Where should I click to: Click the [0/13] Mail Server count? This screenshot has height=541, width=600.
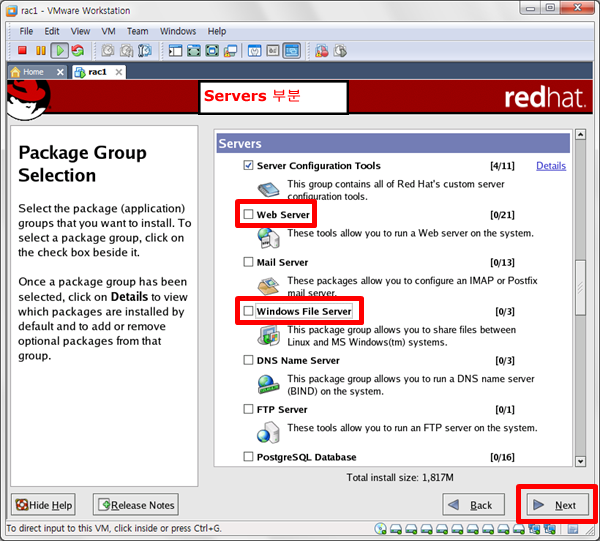(x=502, y=262)
